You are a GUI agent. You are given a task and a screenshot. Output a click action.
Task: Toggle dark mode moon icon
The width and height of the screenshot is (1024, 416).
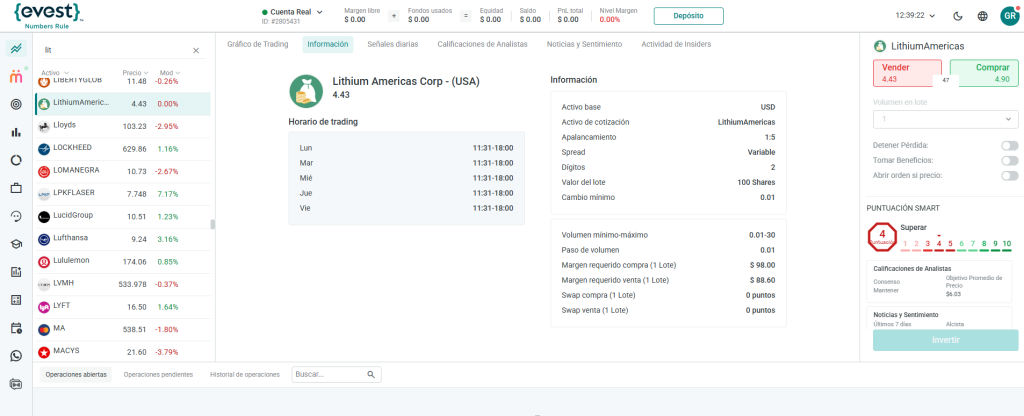click(958, 16)
